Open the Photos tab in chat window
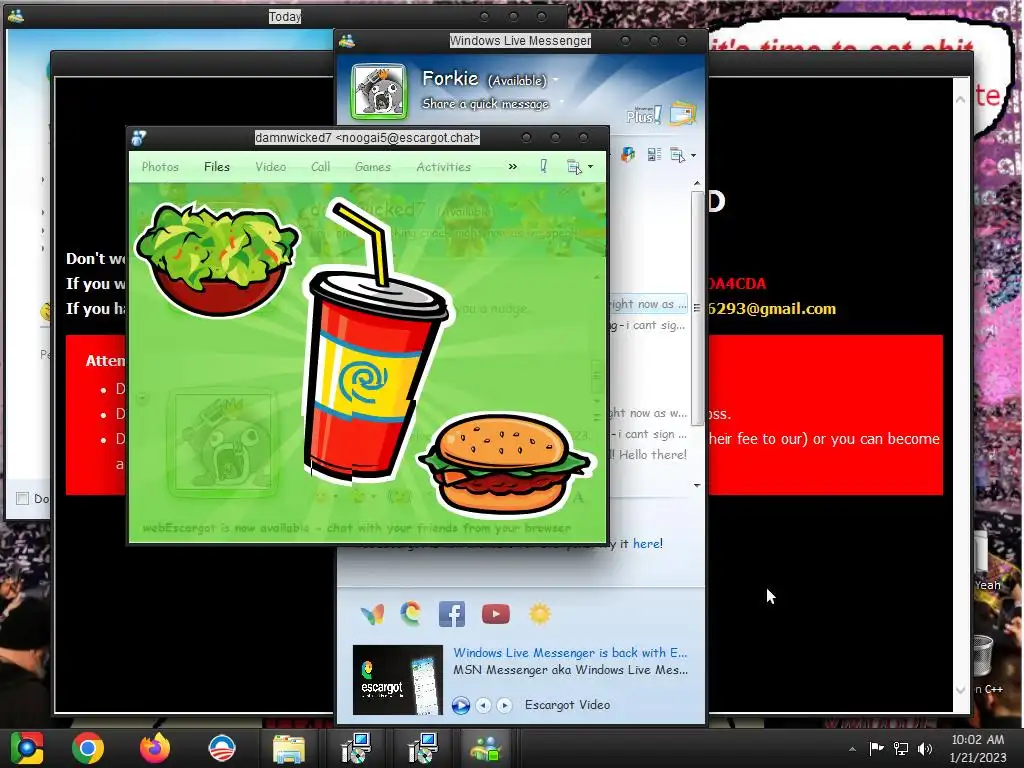 pyautogui.click(x=160, y=167)
